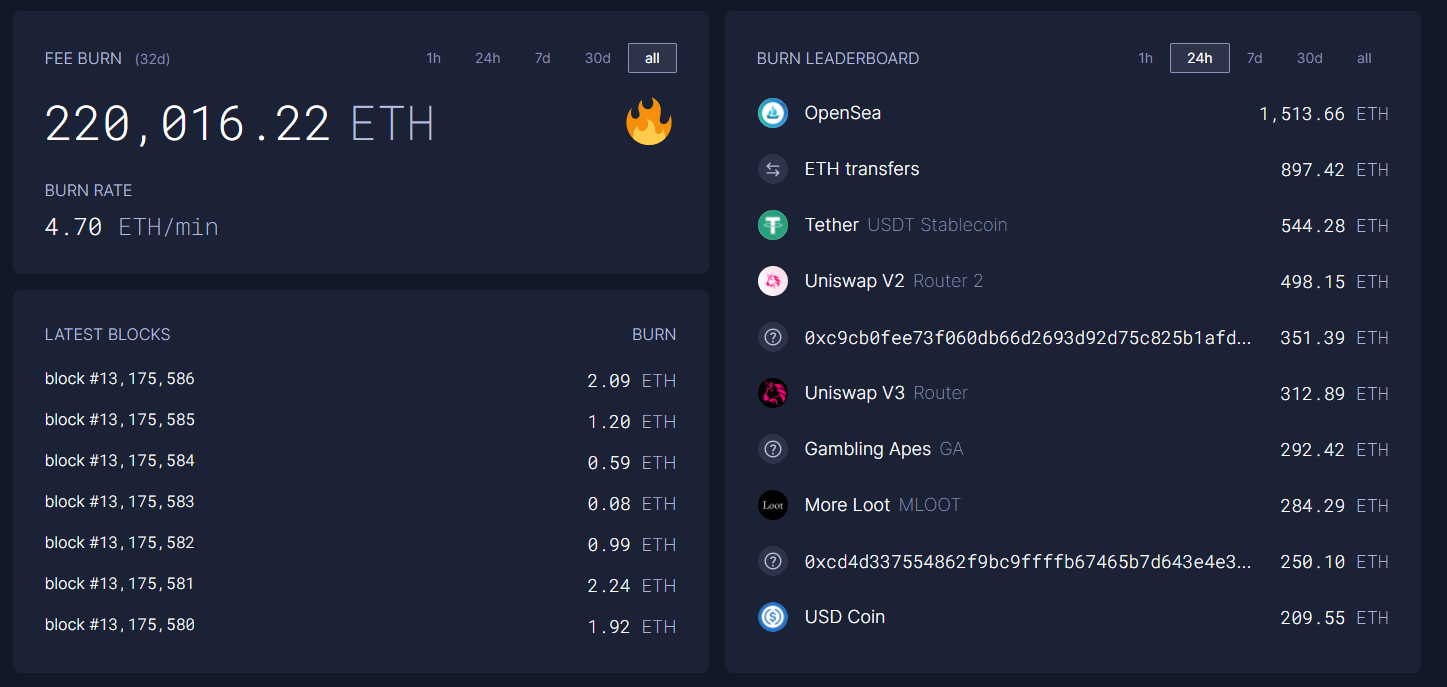Click the Tether logo icon
1447x687 pixels.
[773, 226]
